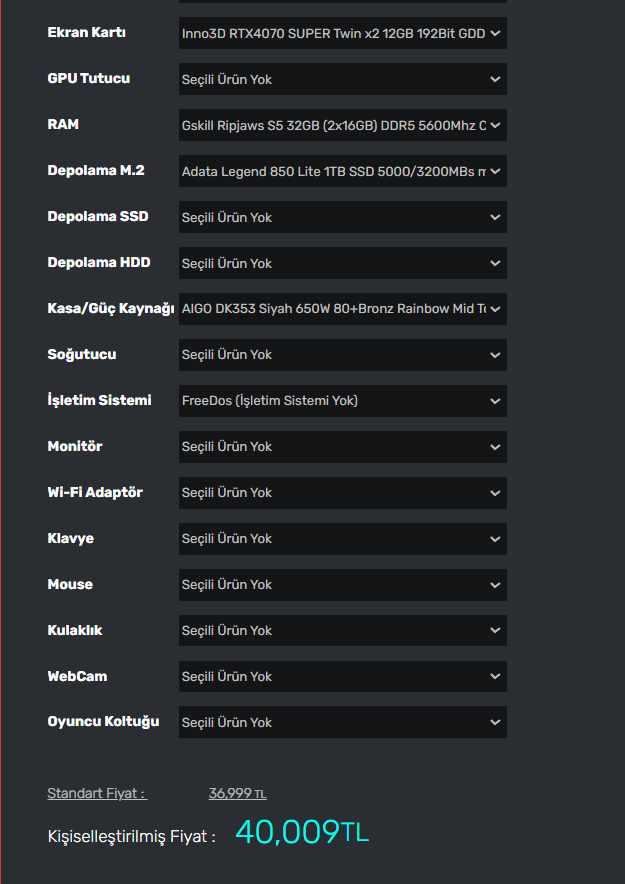This screenshot has height=884, width=625.
Task: Click the Standart Fiyat label
Action: pos(96,794)
